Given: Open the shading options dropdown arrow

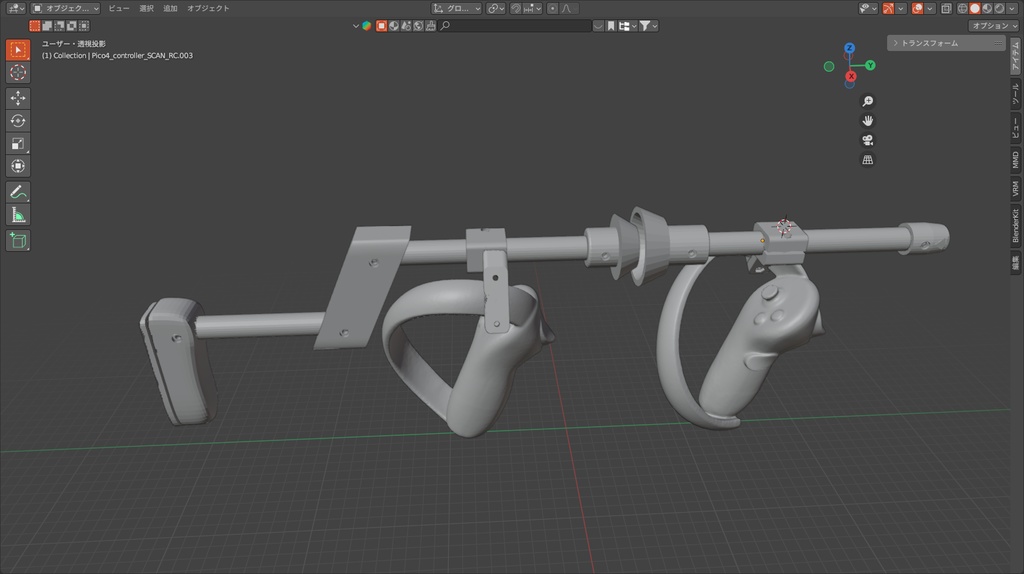Looking at the screenshot, I should (1012, 8).
